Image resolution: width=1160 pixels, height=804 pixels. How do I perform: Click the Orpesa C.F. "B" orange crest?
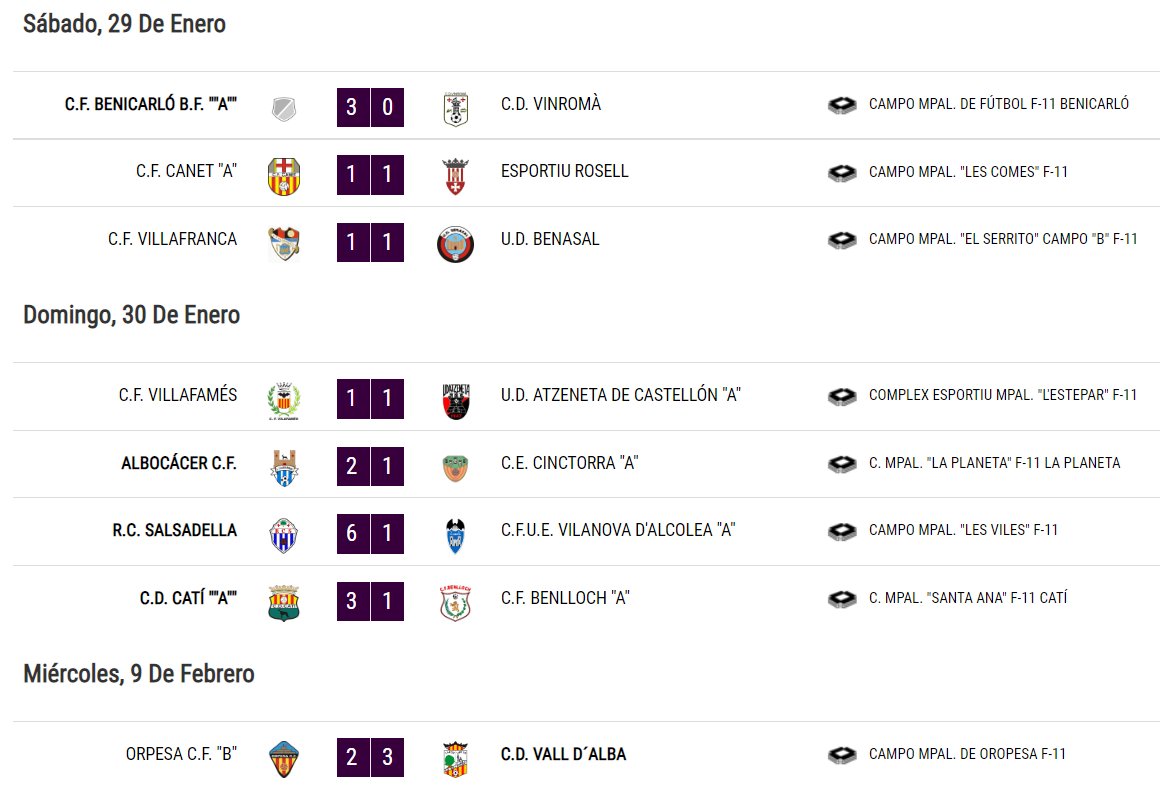click(284, 759)
